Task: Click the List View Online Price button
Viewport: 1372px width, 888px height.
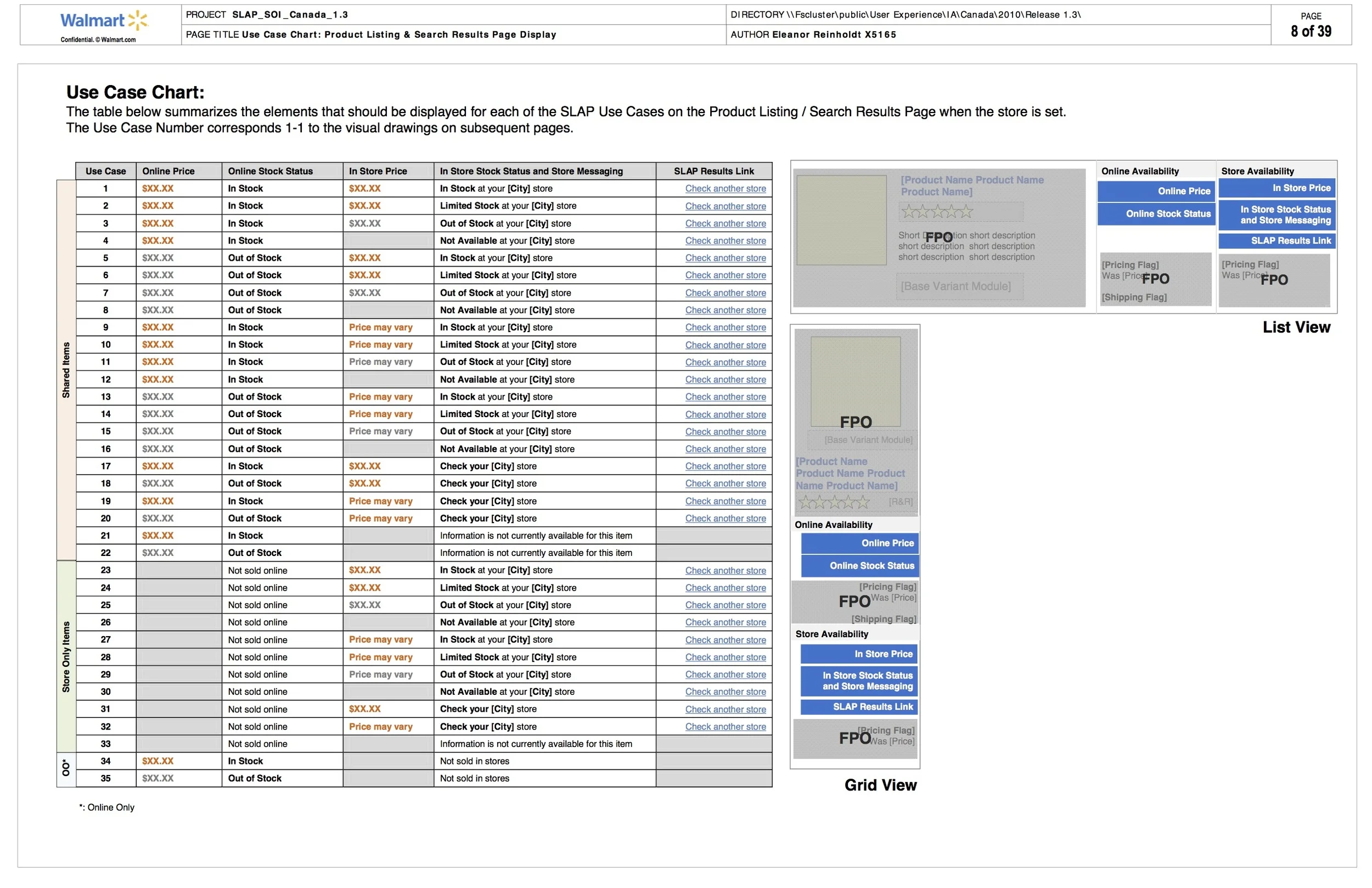Action: [1156, 191]
